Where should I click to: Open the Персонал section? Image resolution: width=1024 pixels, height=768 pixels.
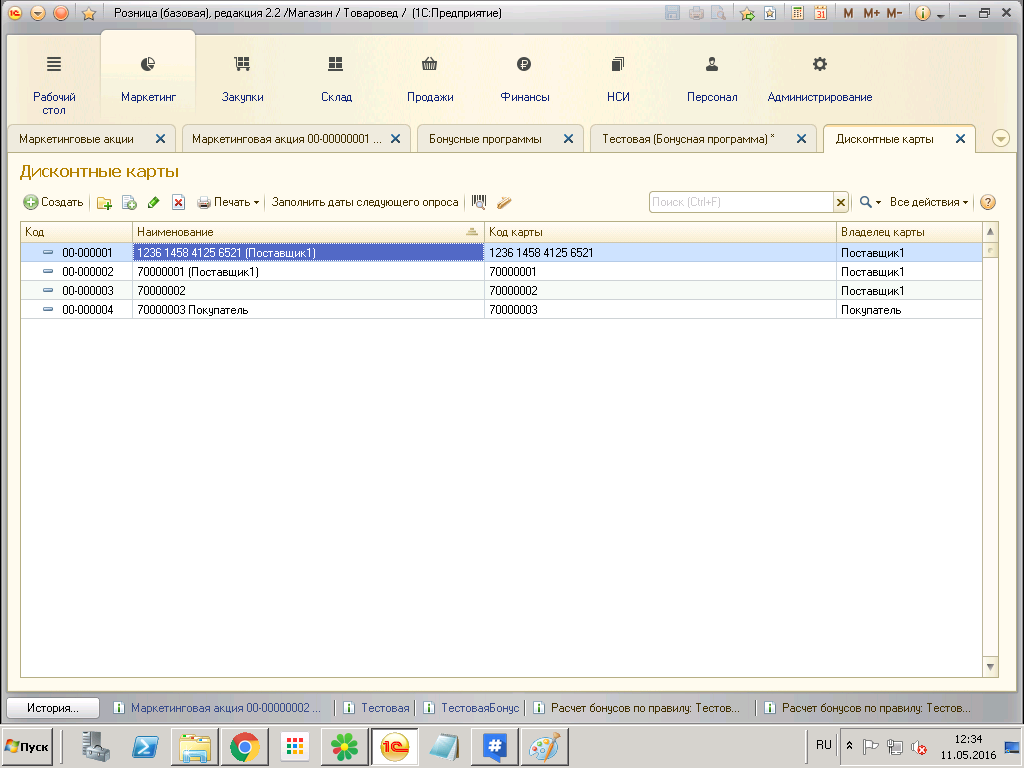click(712, 78)
